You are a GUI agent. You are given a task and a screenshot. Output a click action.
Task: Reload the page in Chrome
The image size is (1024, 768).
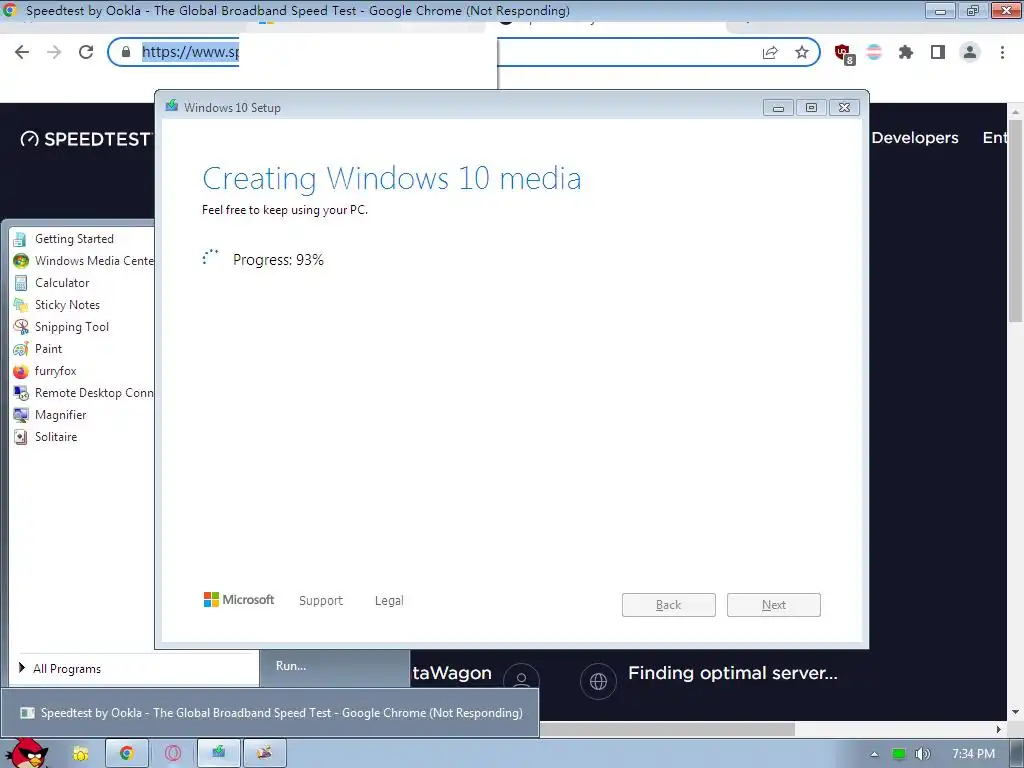coord(86,52)
